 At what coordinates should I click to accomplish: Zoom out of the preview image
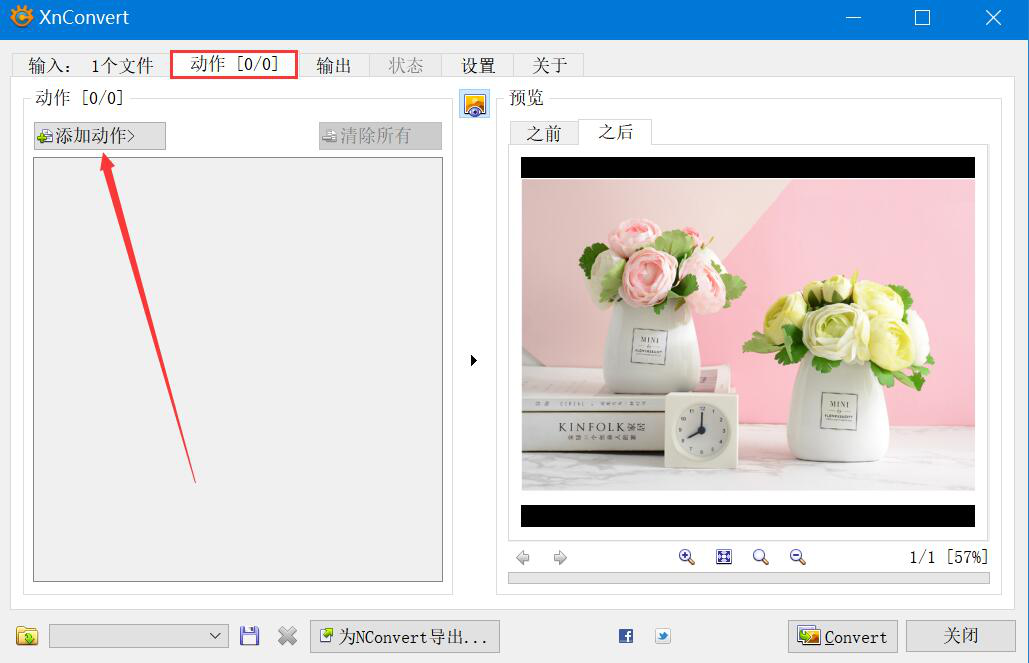tap(797, 557)
